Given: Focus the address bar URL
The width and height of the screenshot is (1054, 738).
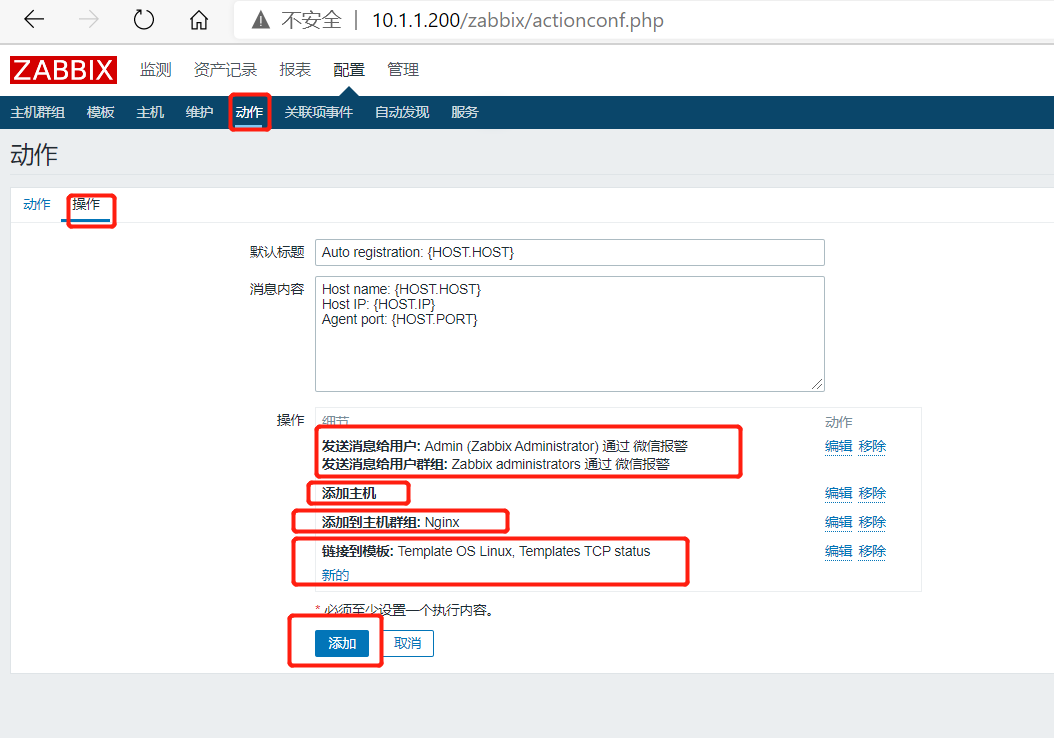Looking at the screenshot, I should [x=518, y=20].
